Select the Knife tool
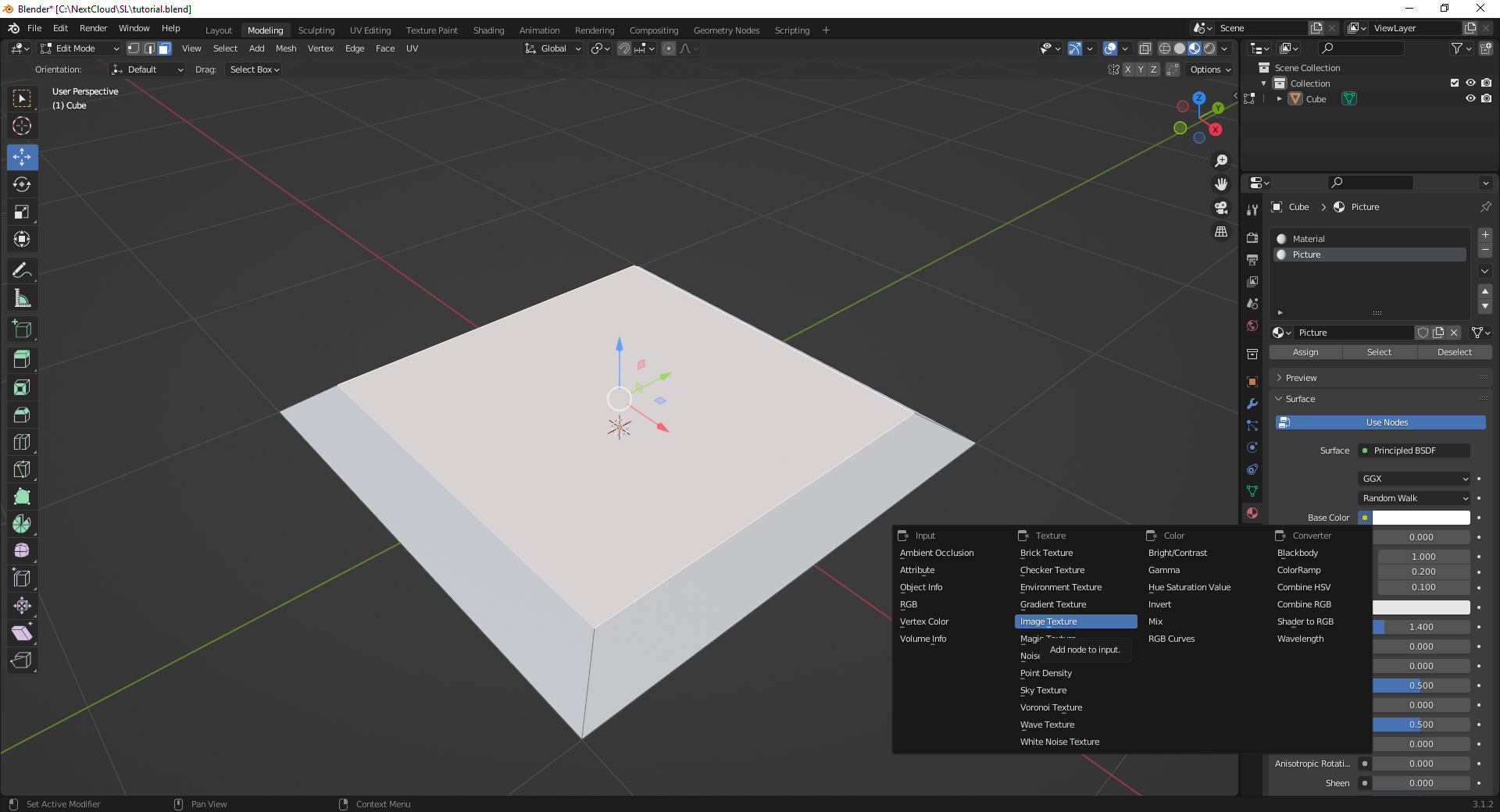Viewport: 1500px width, 812px height. (22, 469)
